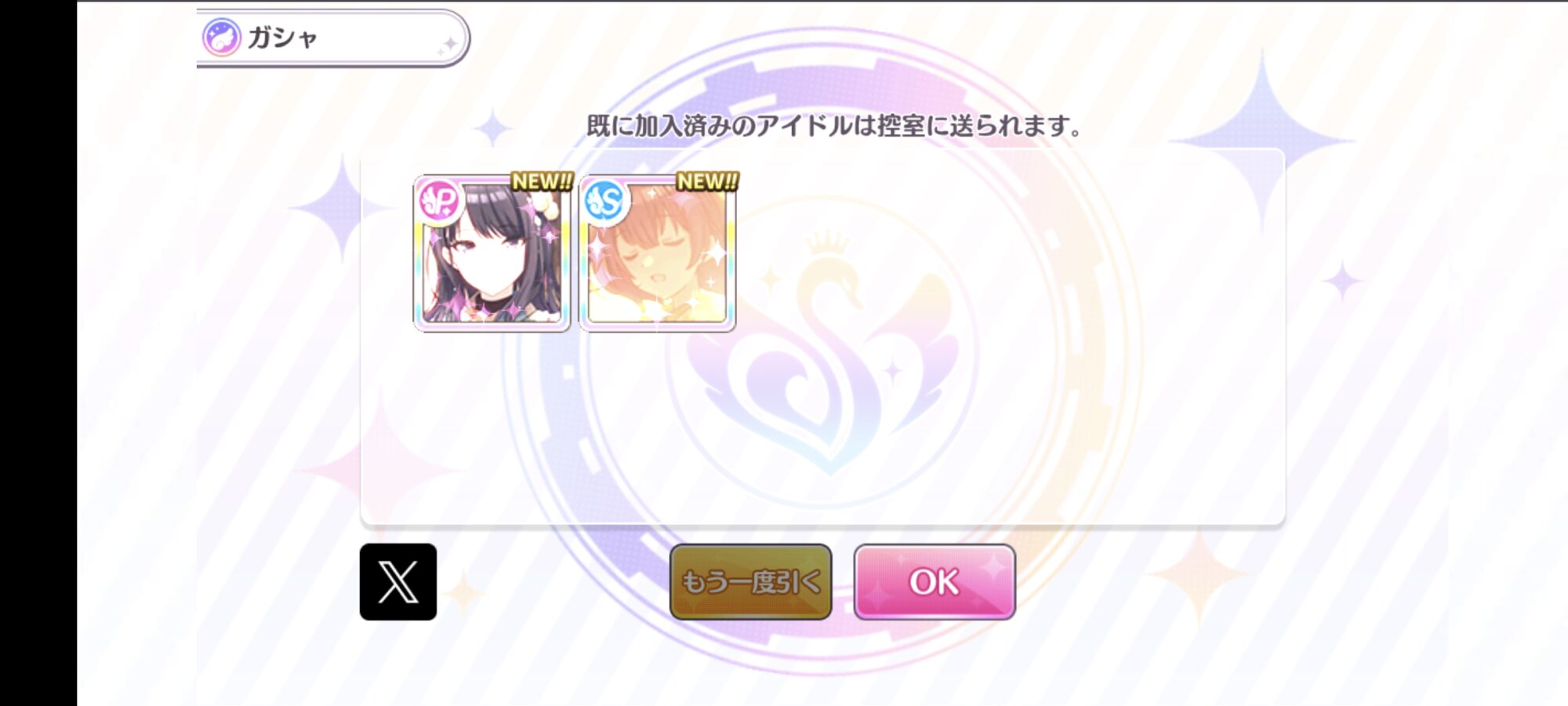The image size is (1568, 706).
Task: Select the blue S badge on orange-haired card
Action: pos(604,202)
